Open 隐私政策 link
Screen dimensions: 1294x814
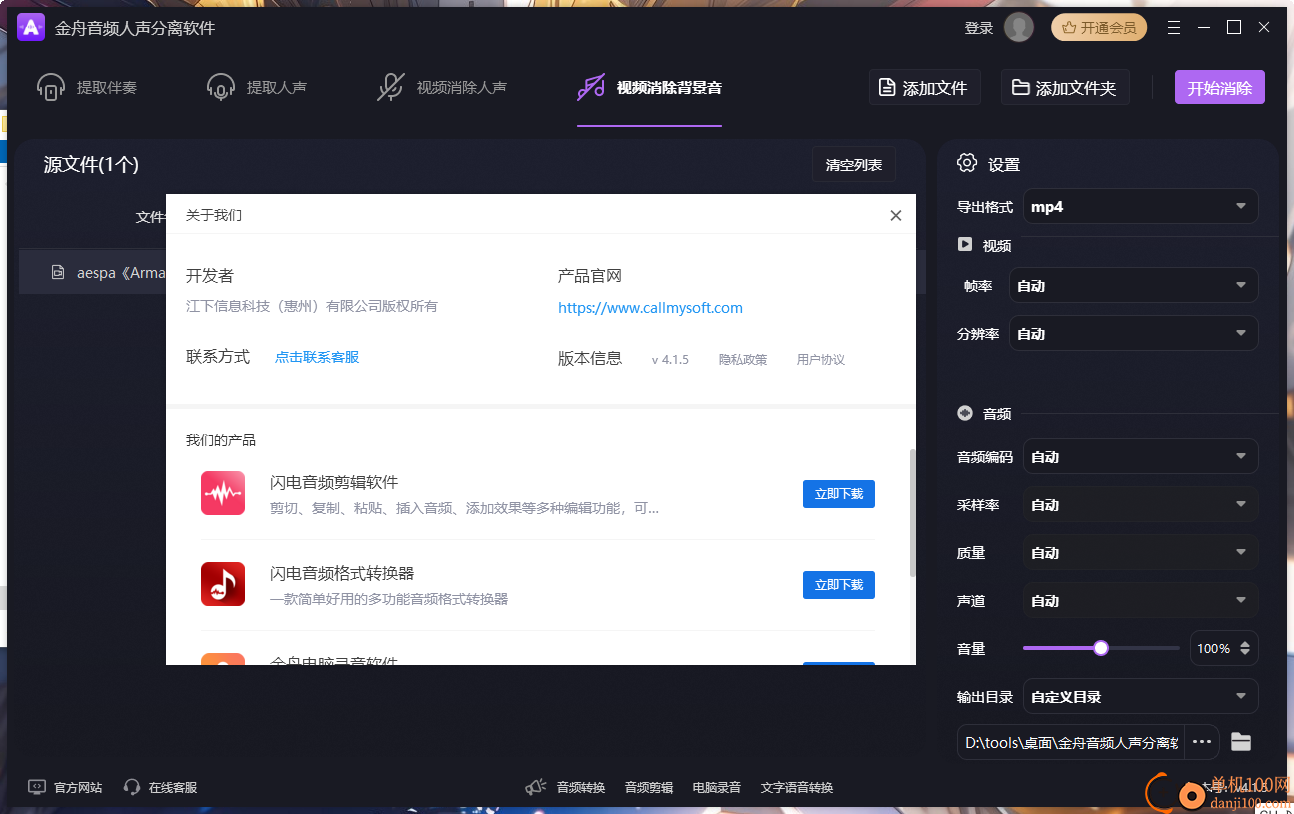[x=743, y=360]
